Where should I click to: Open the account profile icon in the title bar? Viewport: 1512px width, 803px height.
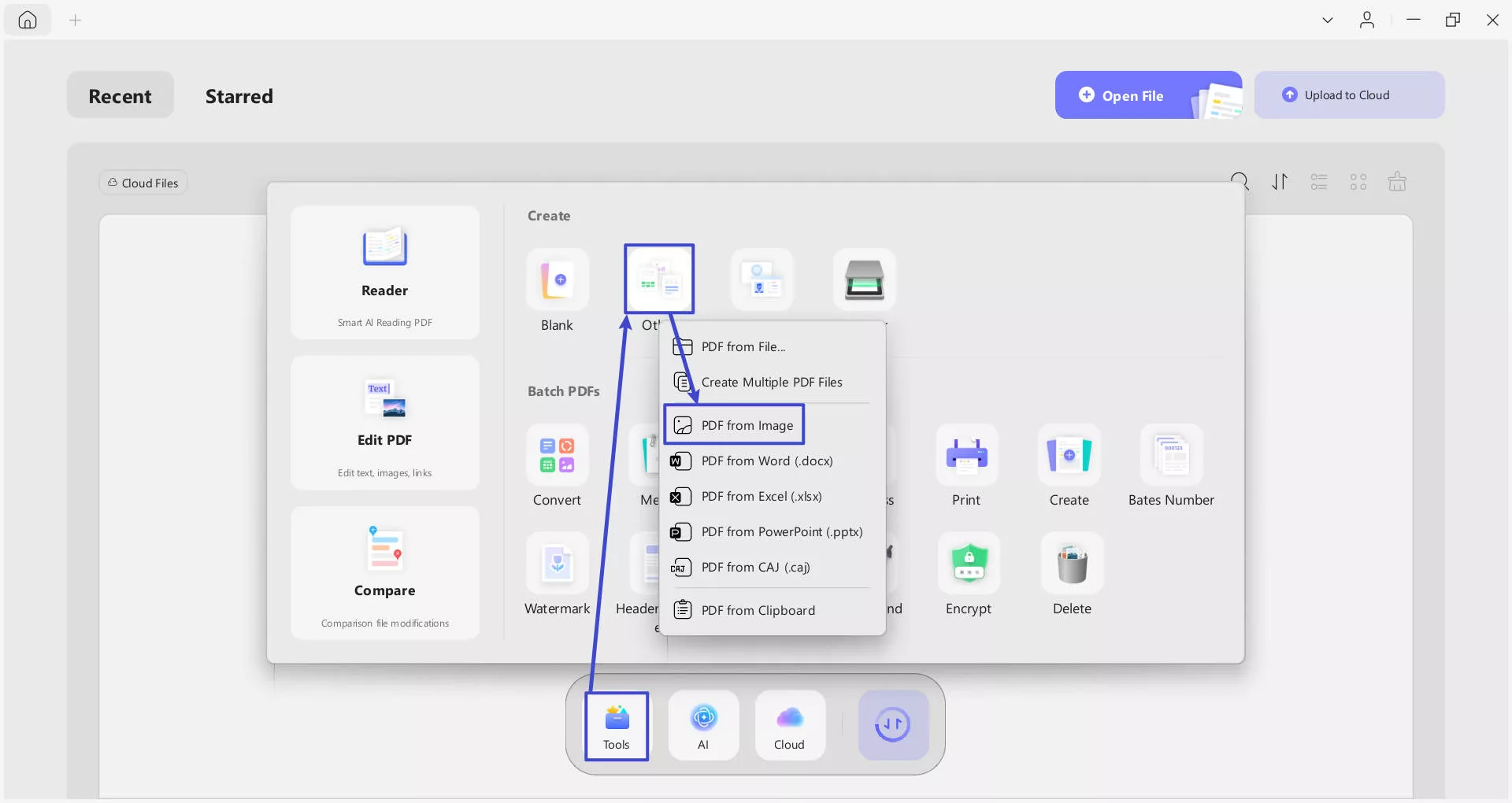[x=1367, y=20]
